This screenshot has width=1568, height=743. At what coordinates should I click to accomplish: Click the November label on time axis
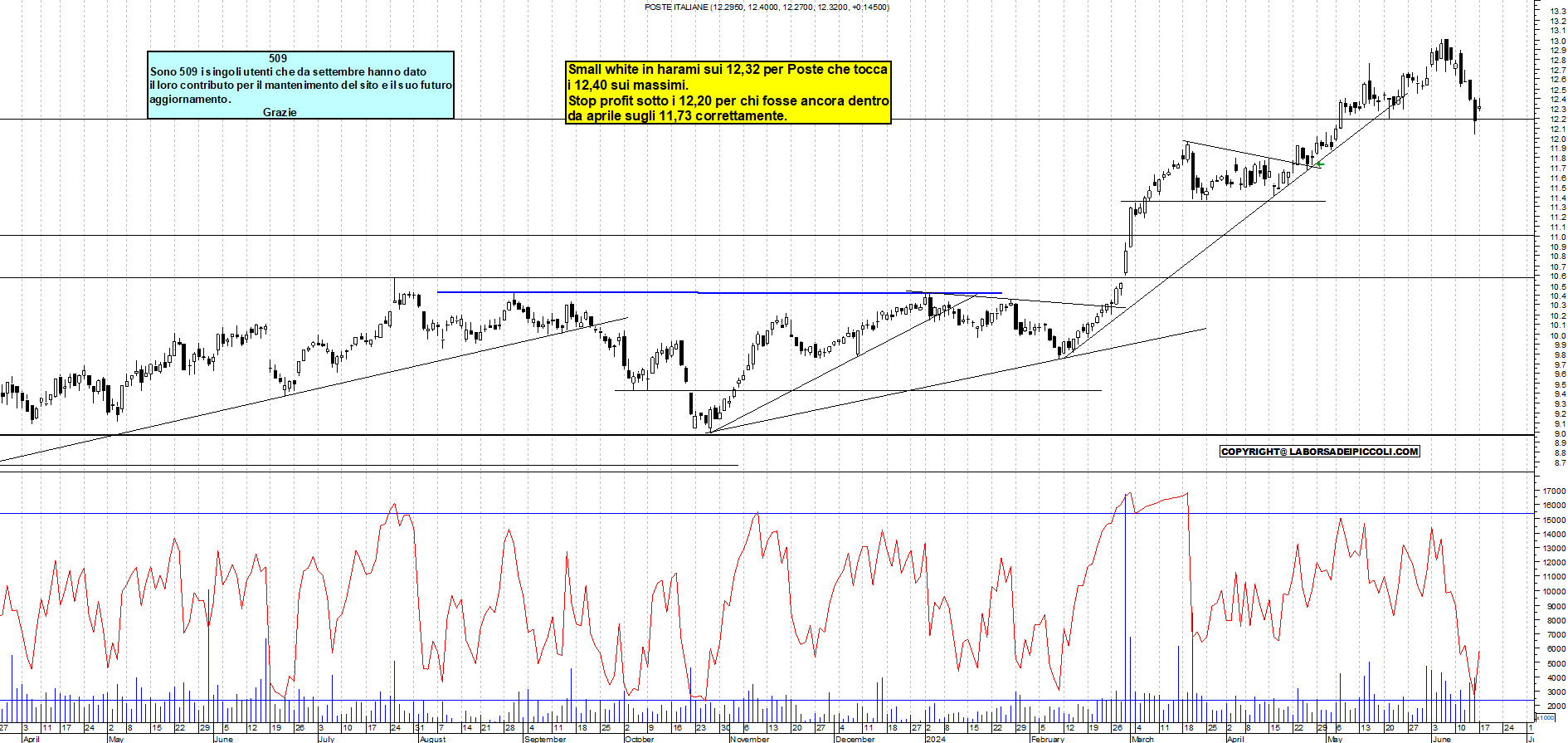point(749,739)
